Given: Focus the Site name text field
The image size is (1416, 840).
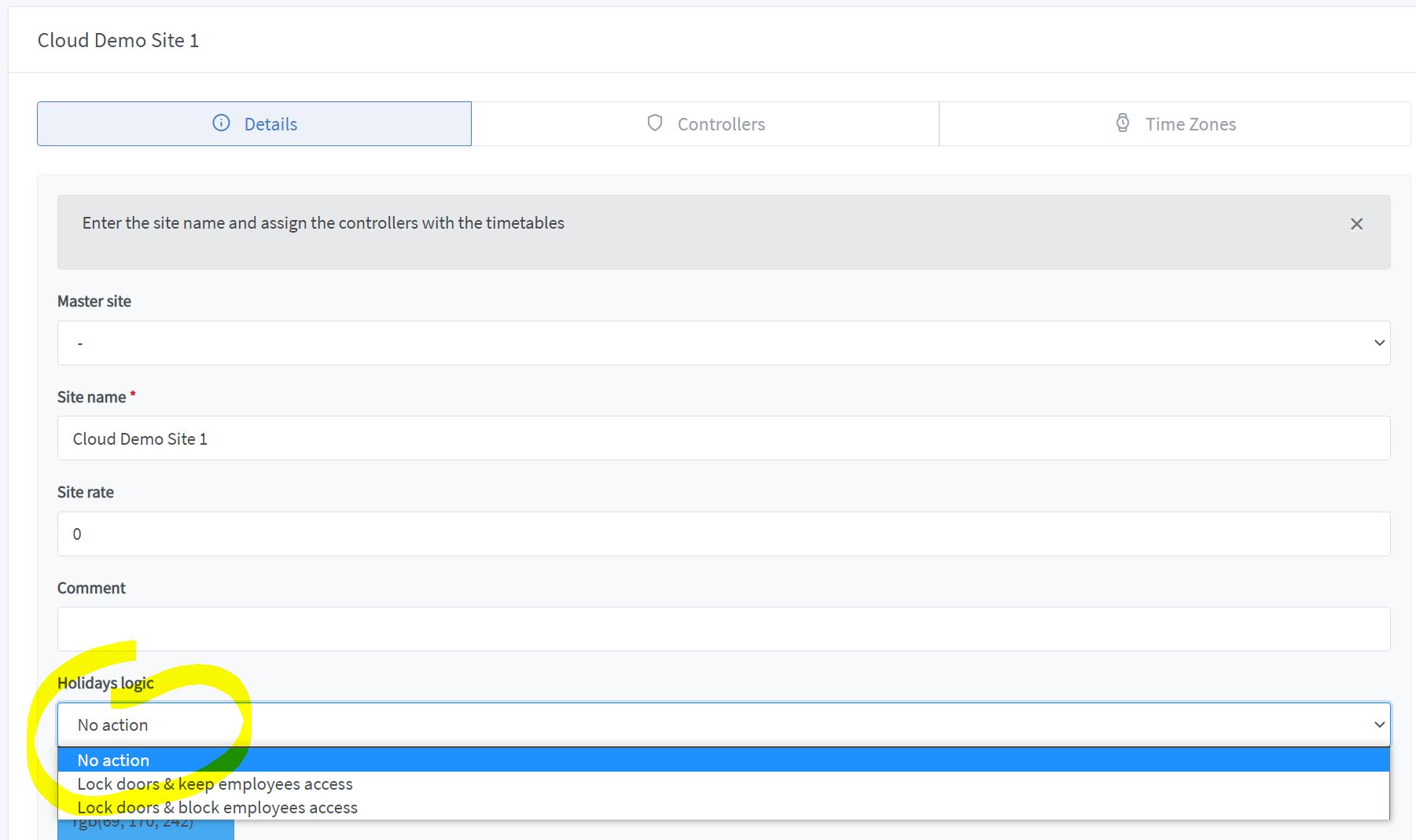Looking at the screenshot, I should click(x=723, y=438).
